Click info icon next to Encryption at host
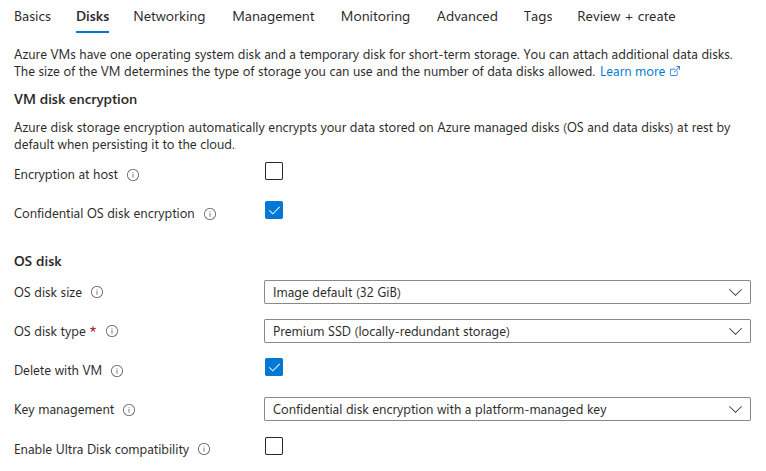766x471 pixels. coord(133,175)
